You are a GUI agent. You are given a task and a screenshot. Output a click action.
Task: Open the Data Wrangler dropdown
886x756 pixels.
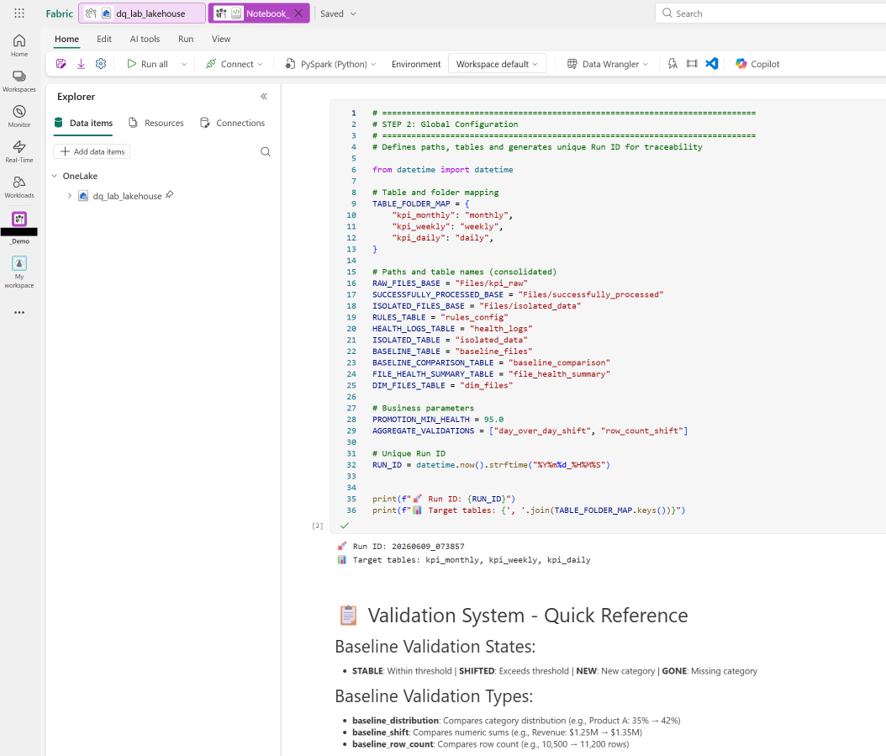tap(607, 64)
